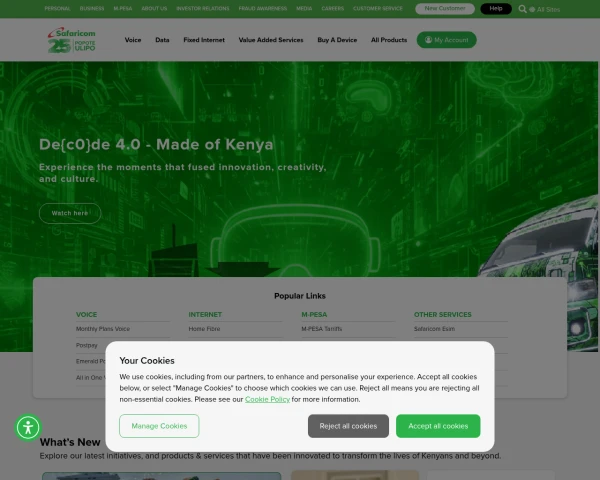
Task: Accept all cookies
Action: coord(438,426)
